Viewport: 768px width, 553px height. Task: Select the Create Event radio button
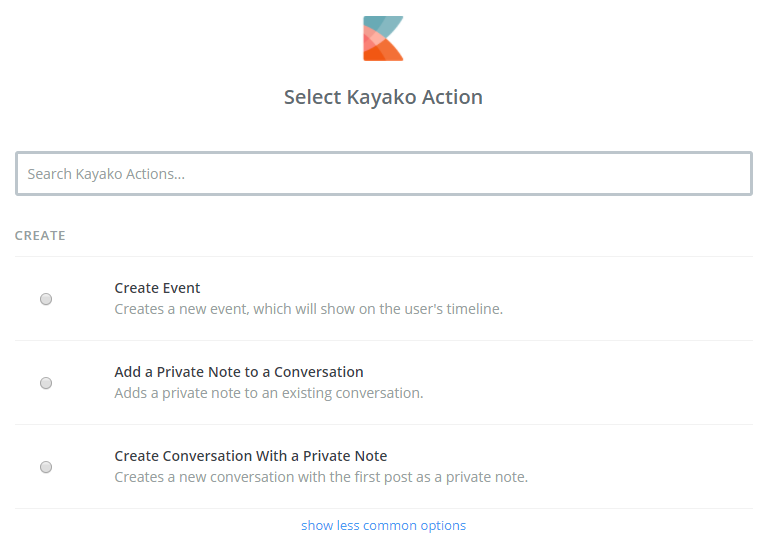46,299
